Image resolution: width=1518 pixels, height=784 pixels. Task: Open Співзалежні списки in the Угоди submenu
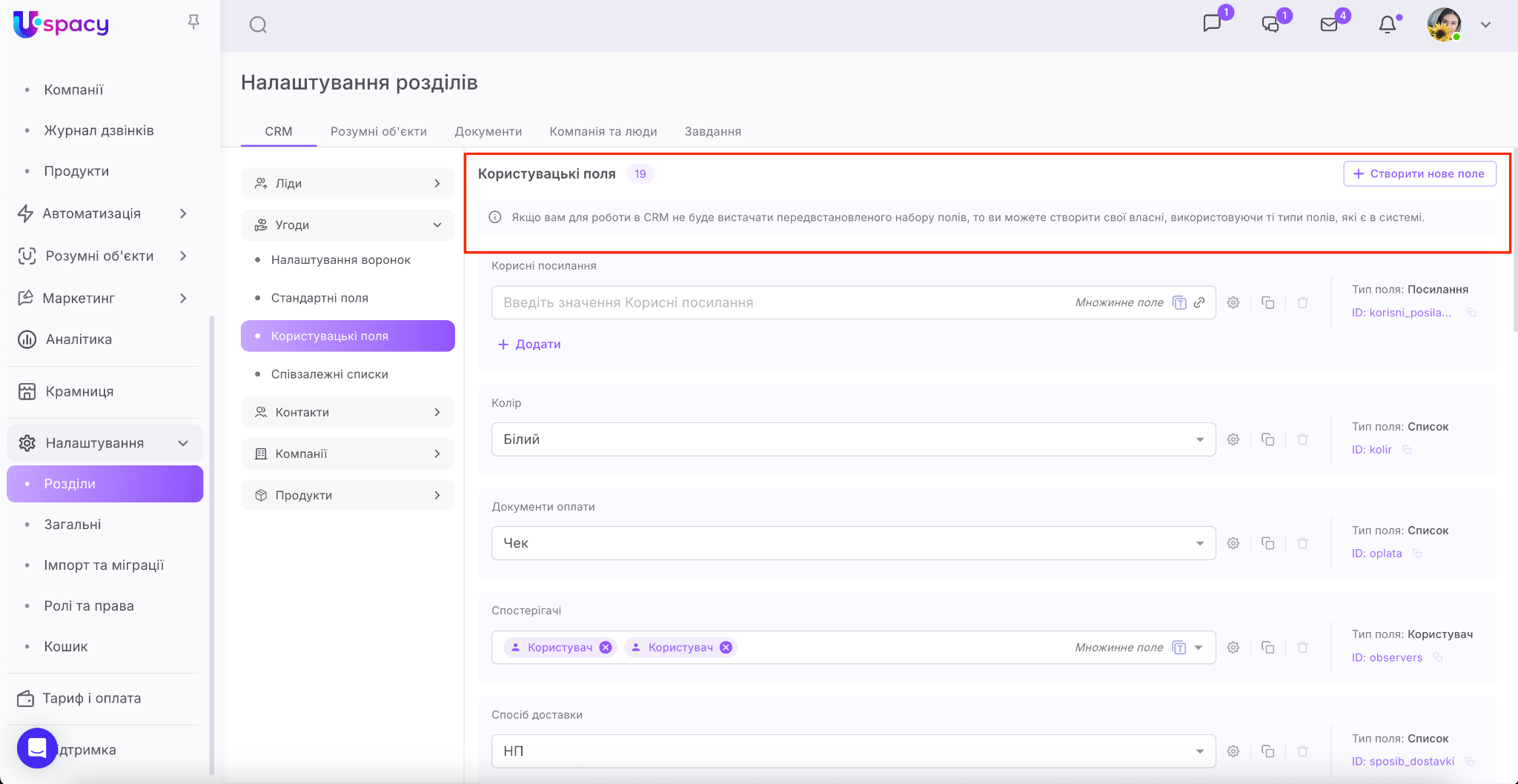point(329,374)
